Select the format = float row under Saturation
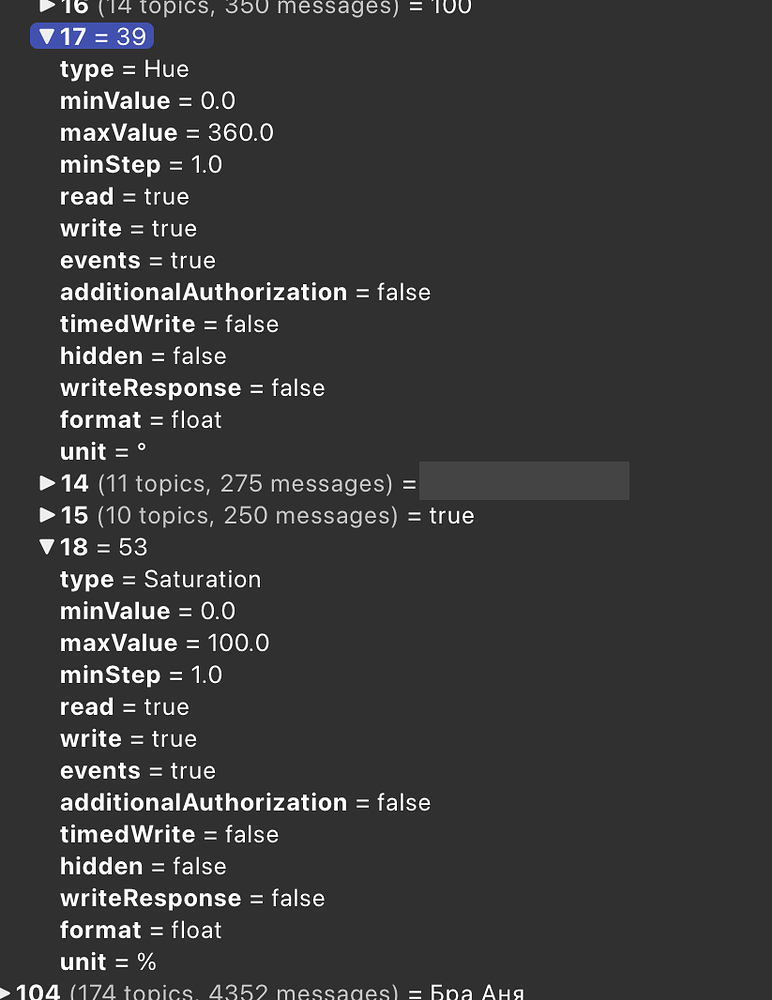The height and width of the screenshot is (1000, 772). click(140, 929)
